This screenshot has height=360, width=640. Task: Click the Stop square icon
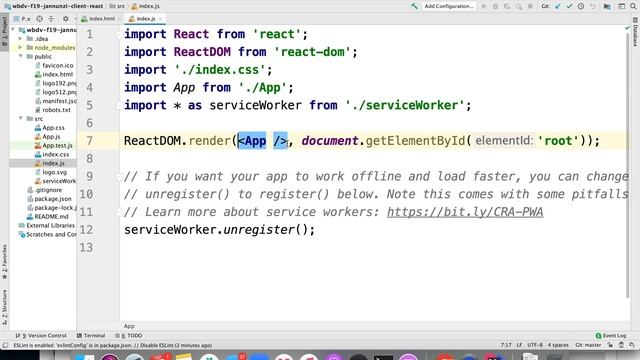[530, 6]
